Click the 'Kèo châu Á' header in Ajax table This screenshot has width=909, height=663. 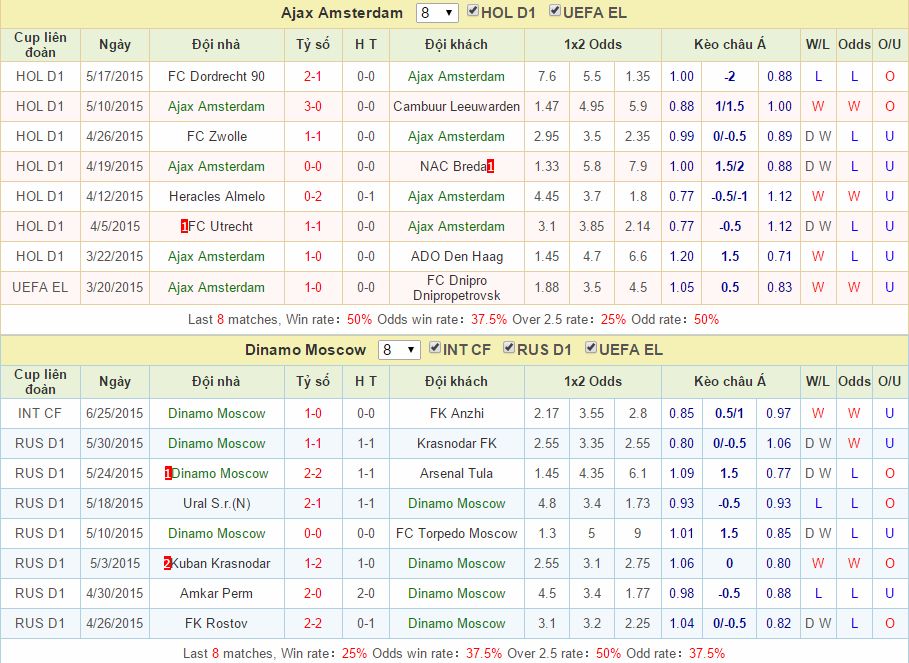click(730, 45)
